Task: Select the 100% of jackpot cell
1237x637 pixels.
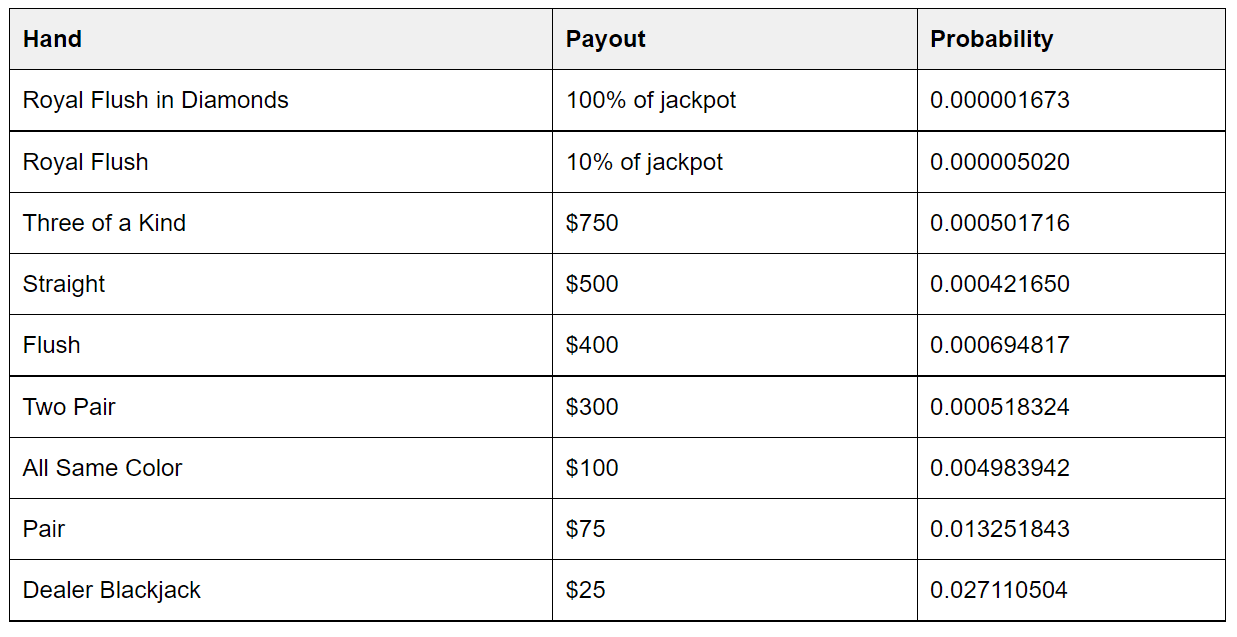Action: click(x=735, y=100)
